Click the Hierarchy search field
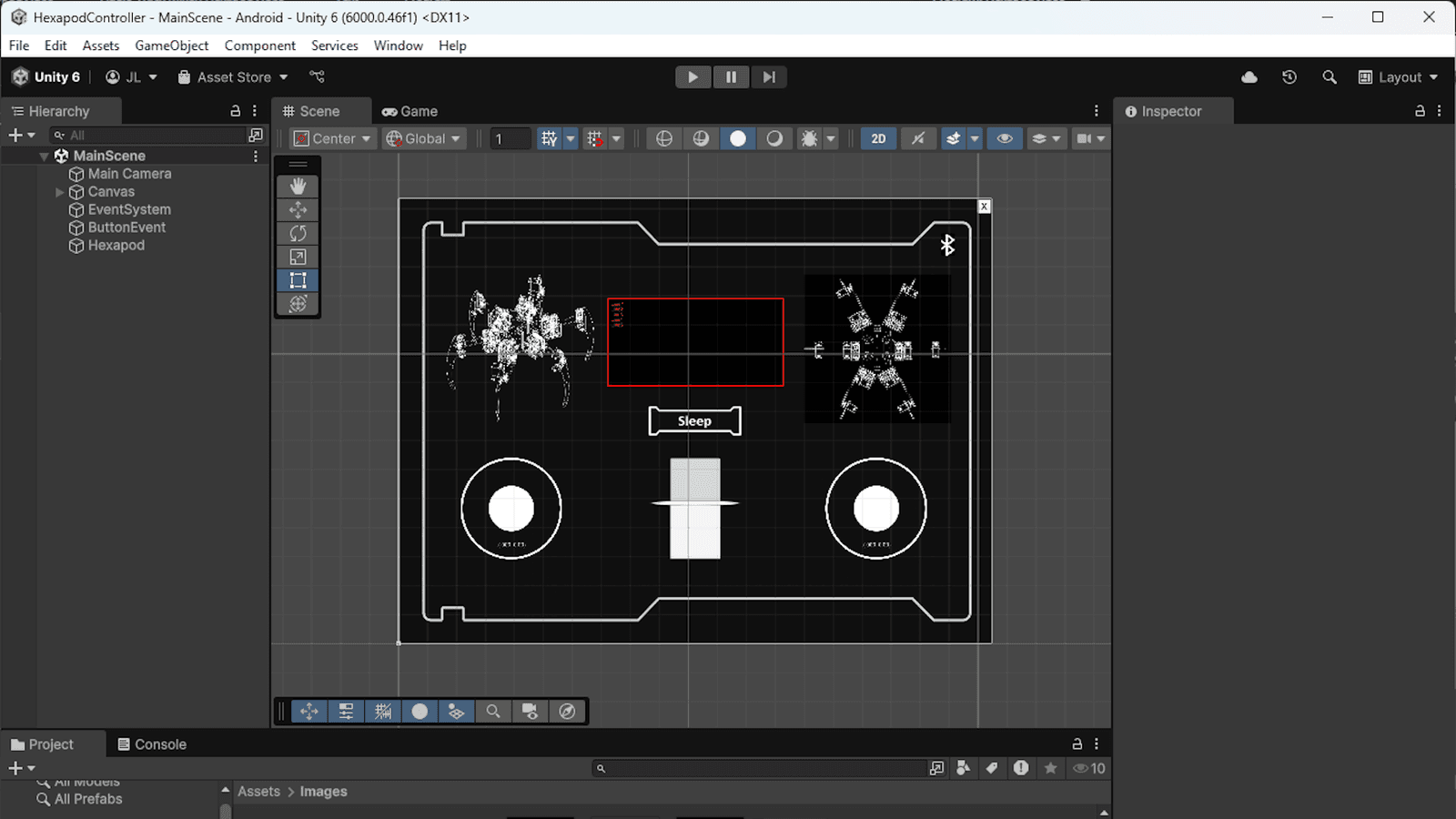The height and width of the screenshot is (819, 1456). (148, 135)
